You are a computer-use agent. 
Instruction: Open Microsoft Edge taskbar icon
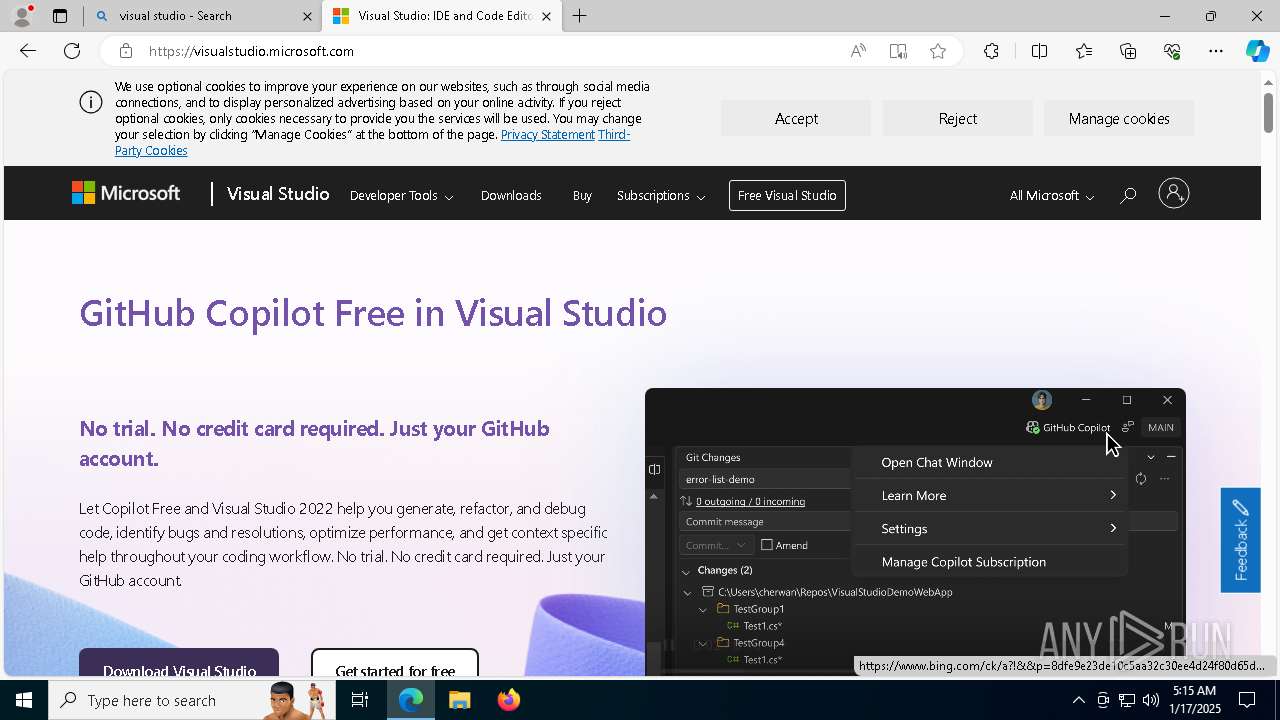pos(411,700)
